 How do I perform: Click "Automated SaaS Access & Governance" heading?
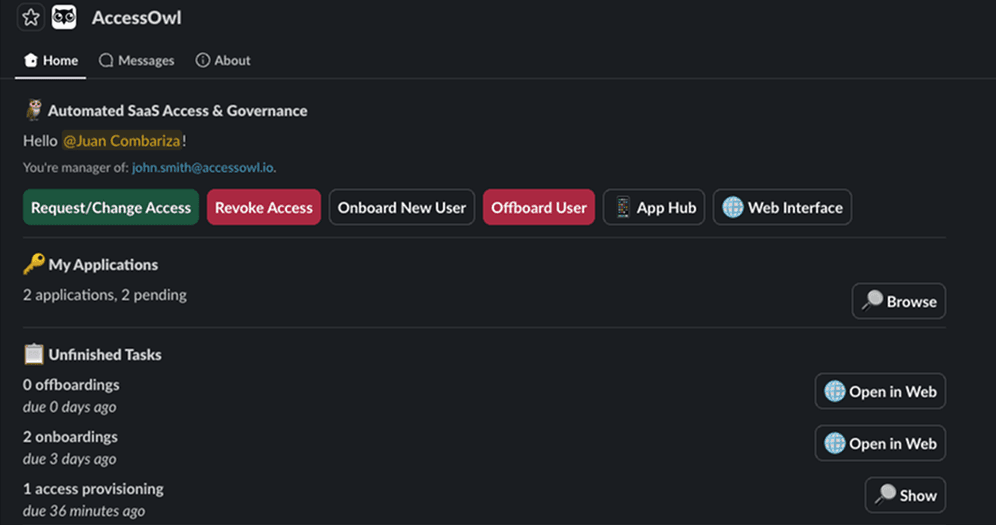point(177,110)
